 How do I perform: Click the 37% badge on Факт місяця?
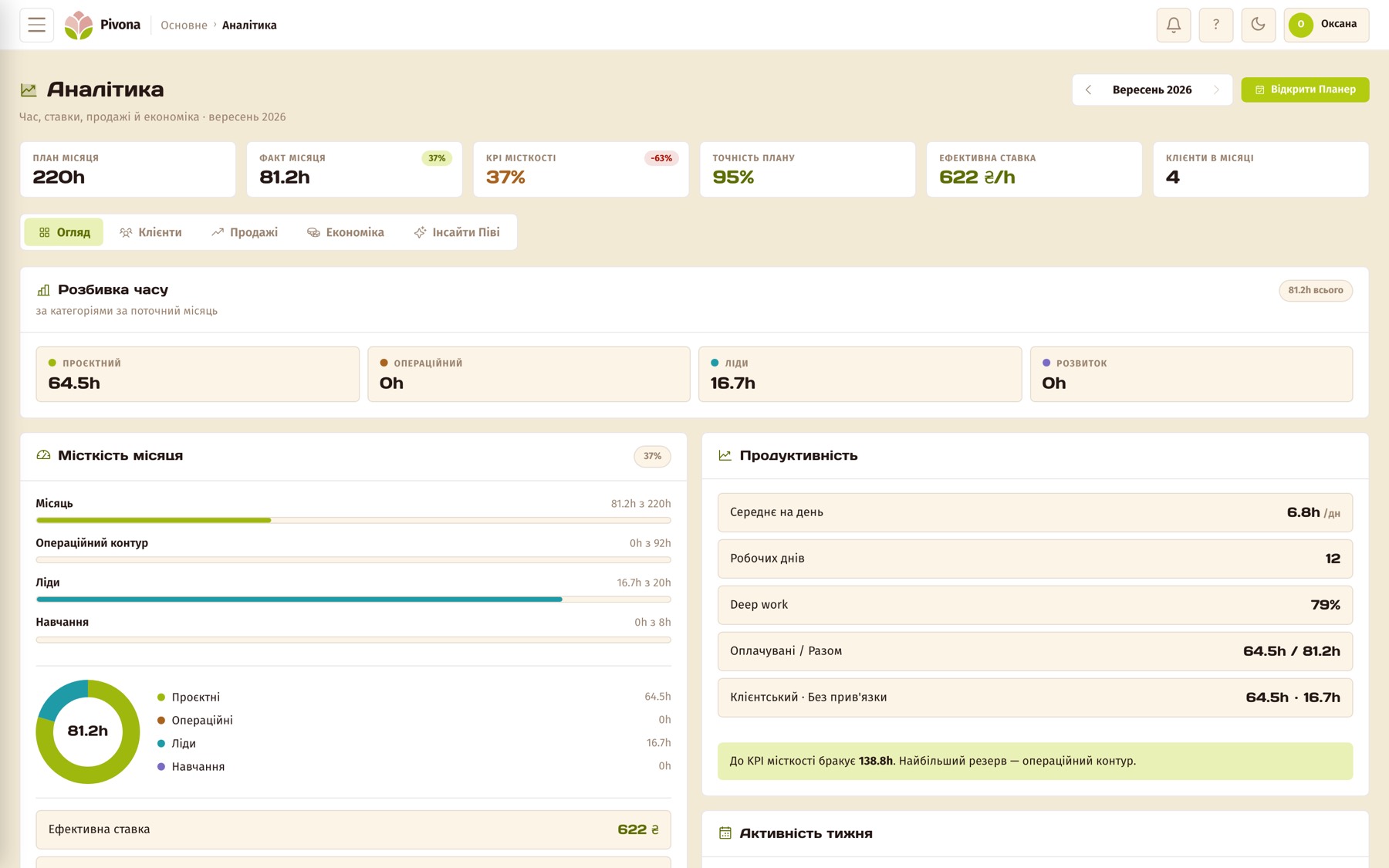click(x=437, y=158)
